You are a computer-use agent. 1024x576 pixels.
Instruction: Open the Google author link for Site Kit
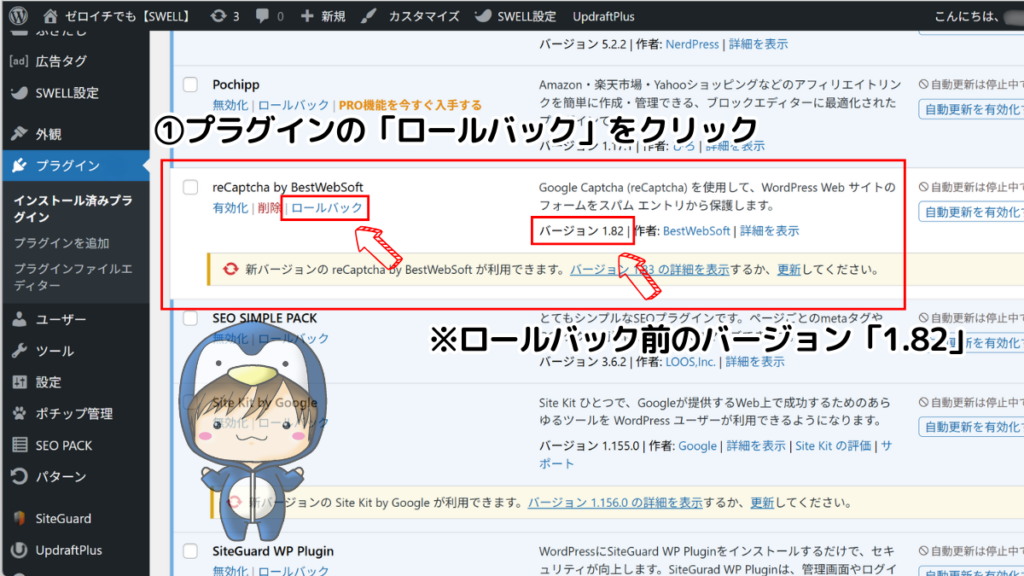click(697, 445)
